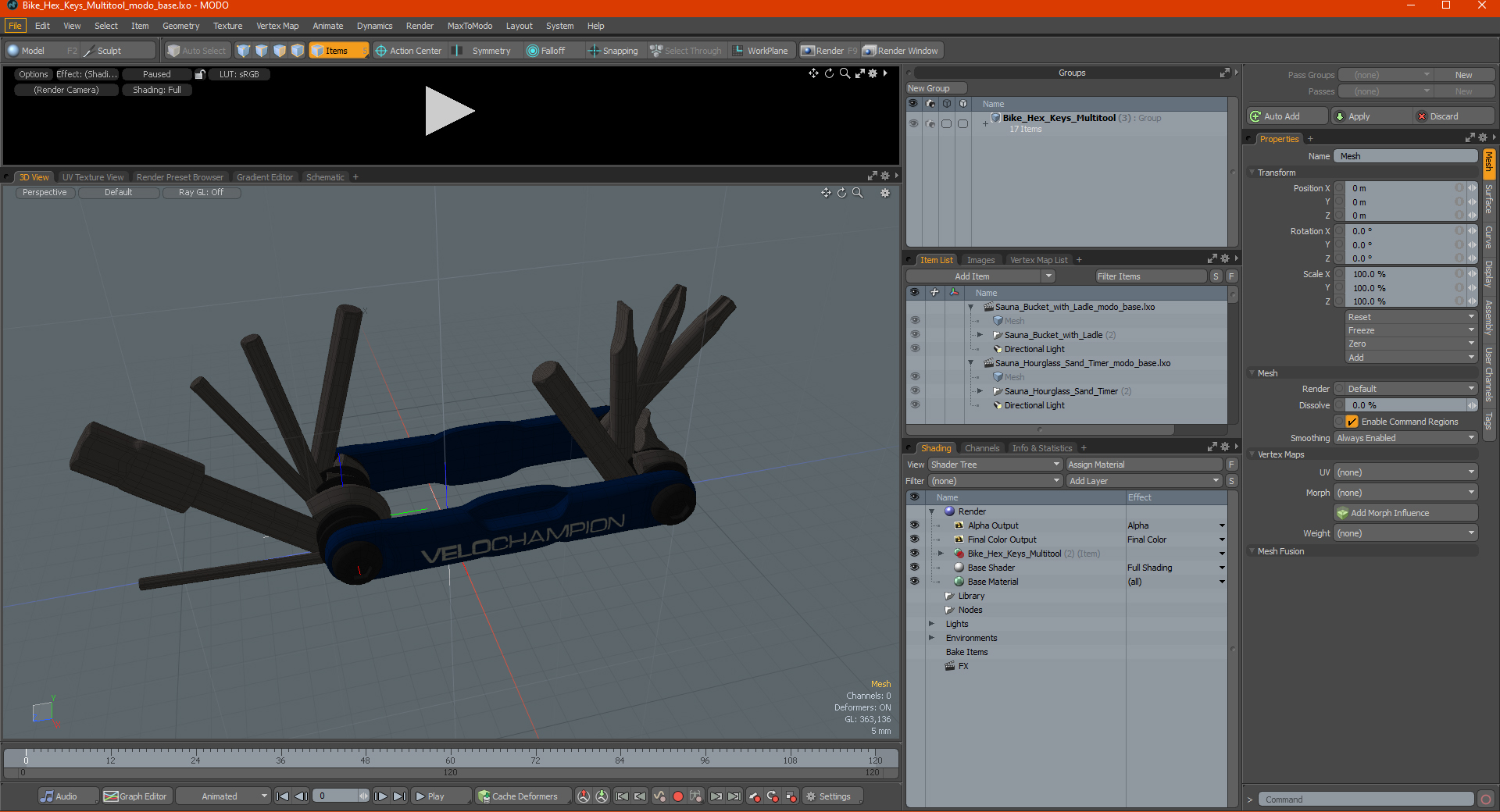Open the Texture menu
Viewport: 1500px width, 812px height.
click(227, 26)
